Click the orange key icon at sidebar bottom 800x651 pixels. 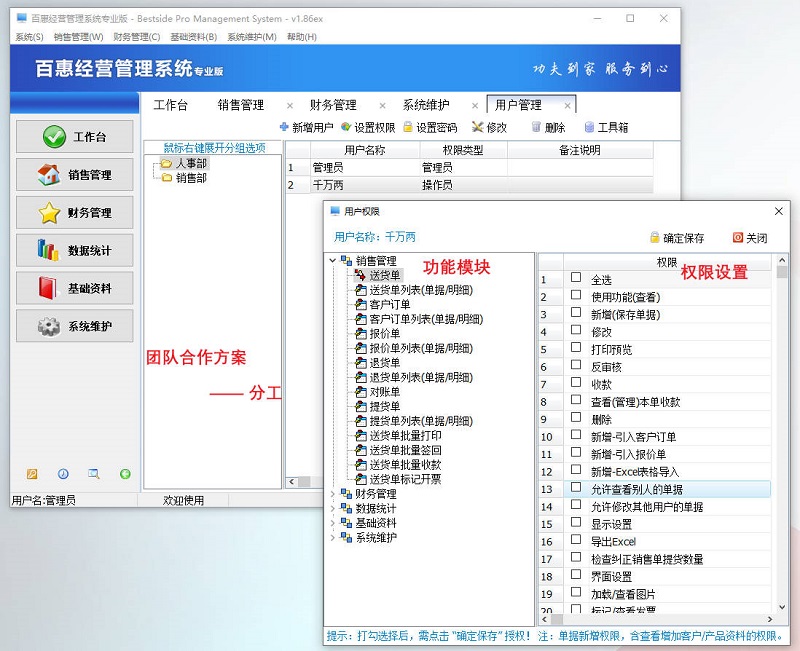[32, 474]
